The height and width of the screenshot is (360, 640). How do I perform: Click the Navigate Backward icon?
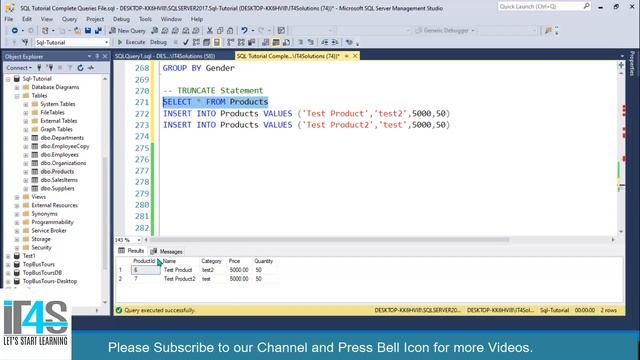pos(14,31)
